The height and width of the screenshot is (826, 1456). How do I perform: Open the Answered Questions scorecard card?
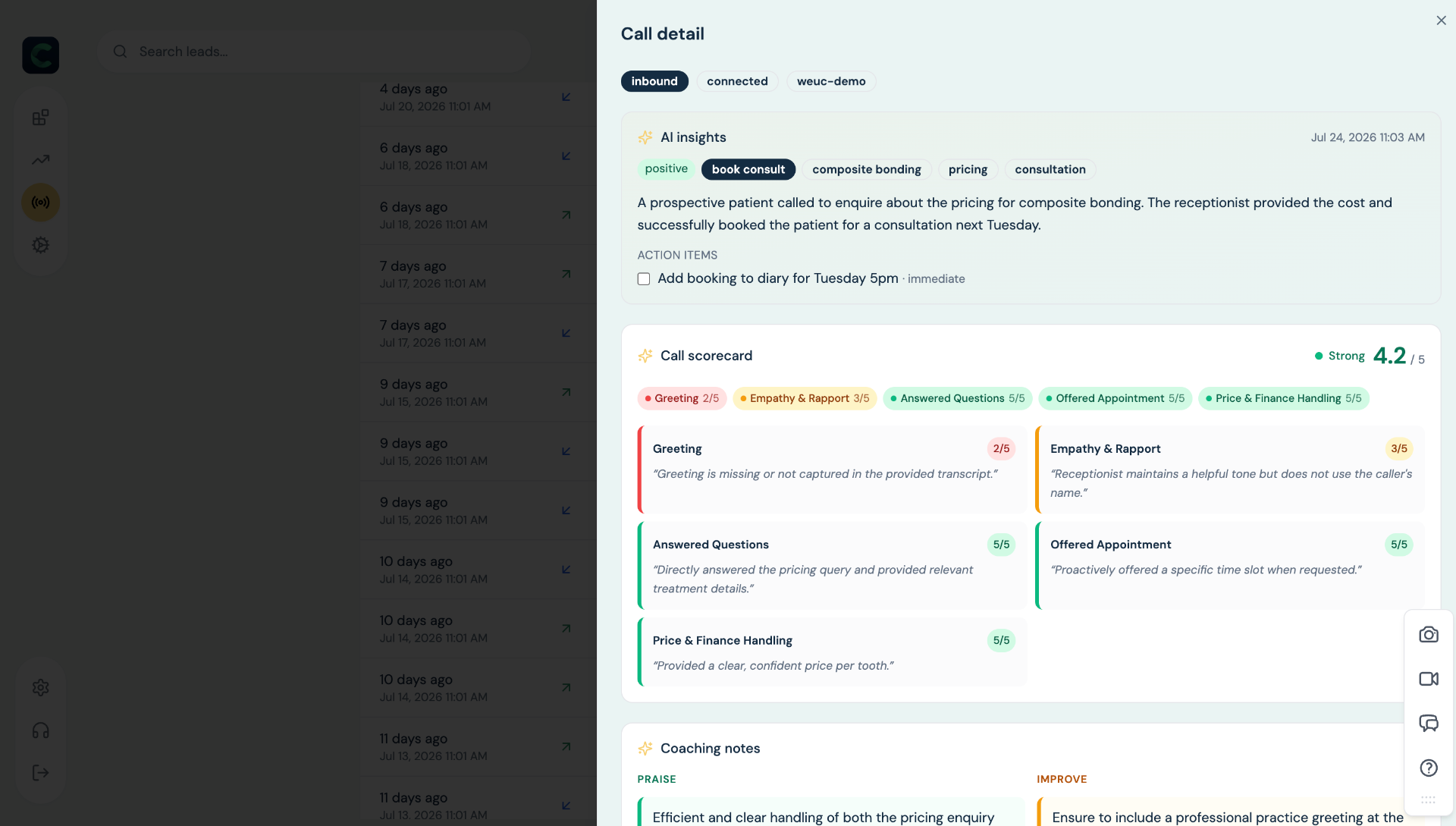(x=833, y=565)
